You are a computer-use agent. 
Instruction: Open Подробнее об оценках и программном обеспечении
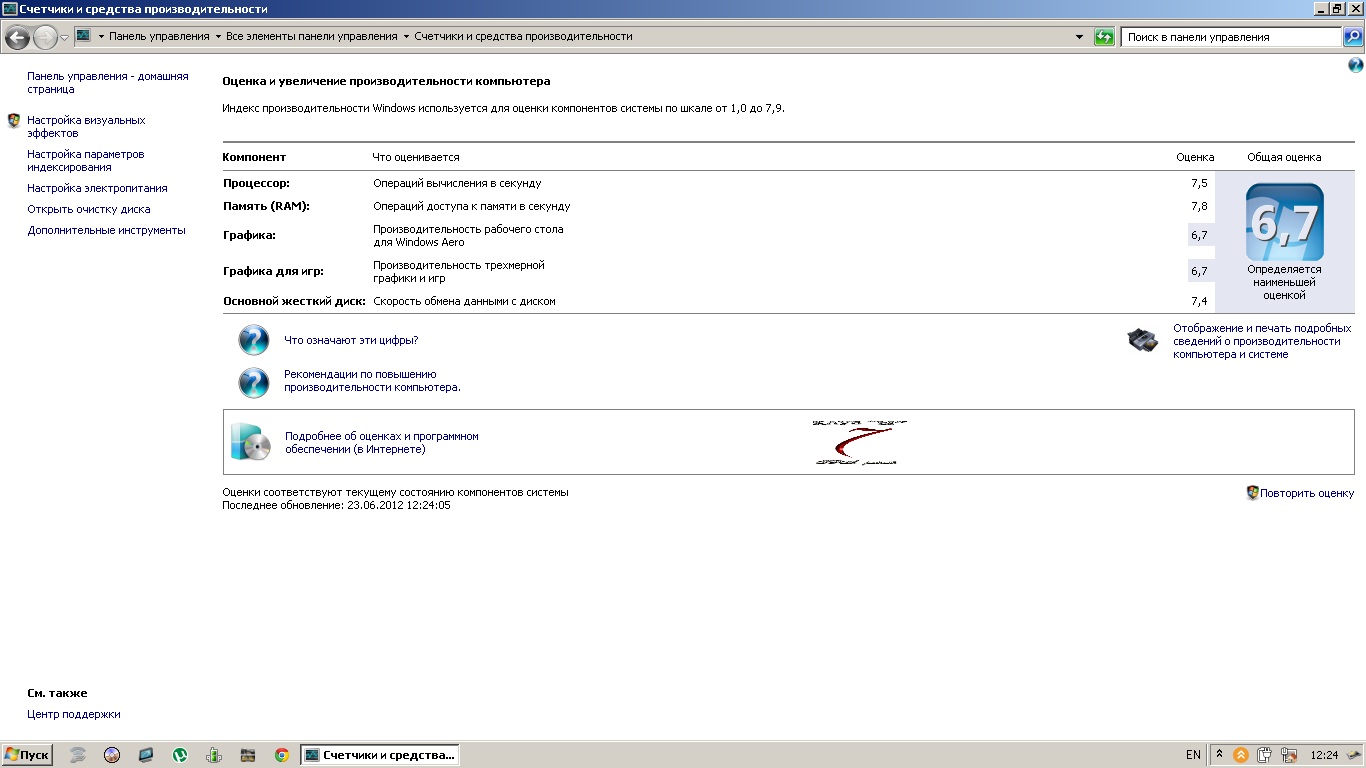click(382, 443)
